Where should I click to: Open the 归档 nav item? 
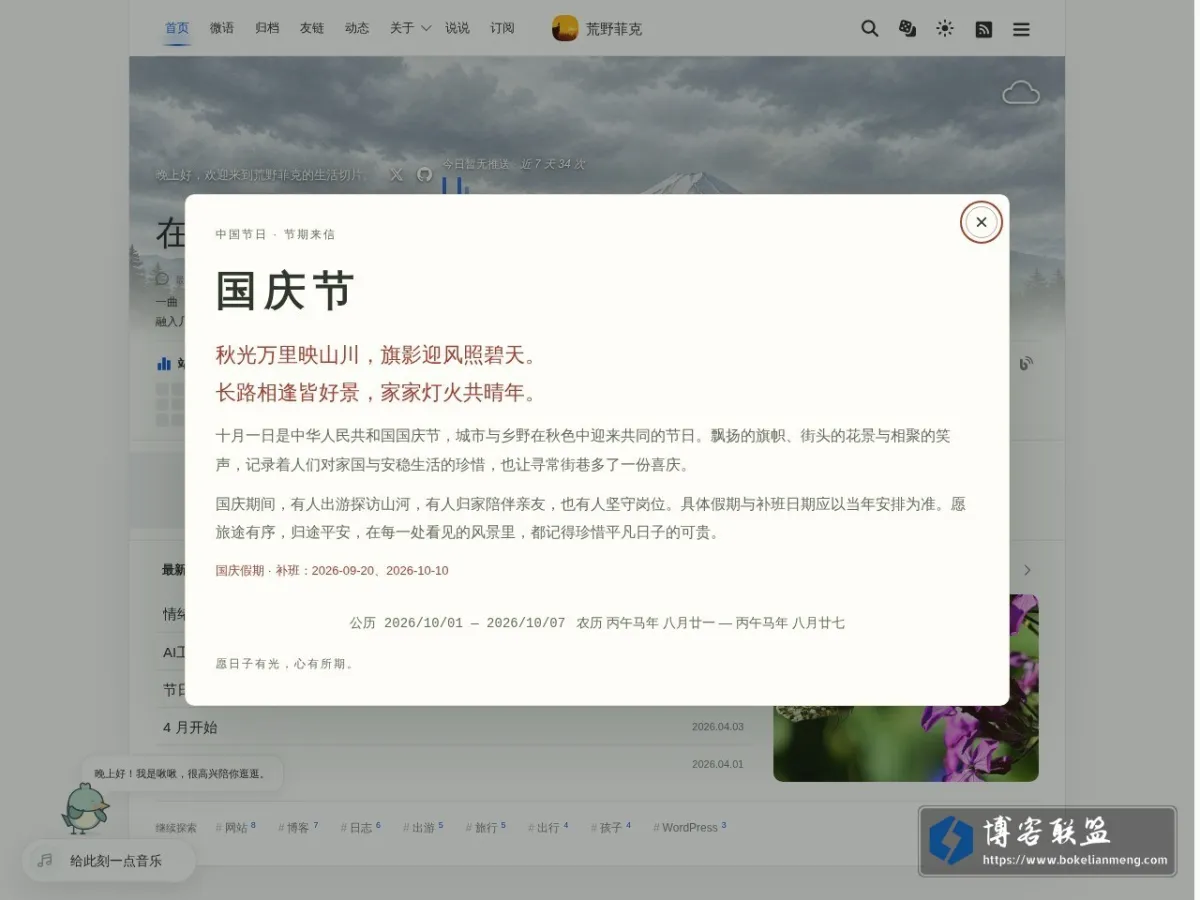click(267, 28)
